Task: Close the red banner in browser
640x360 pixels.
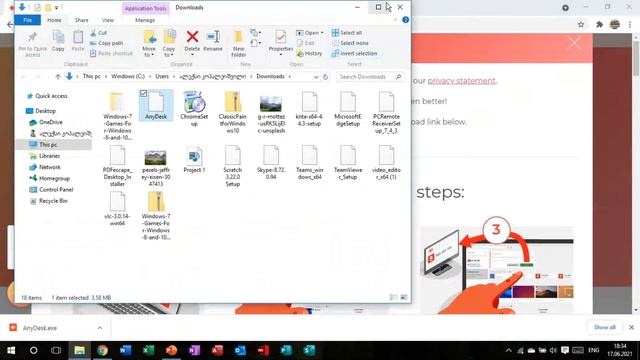Action: [x=574, y=43]
